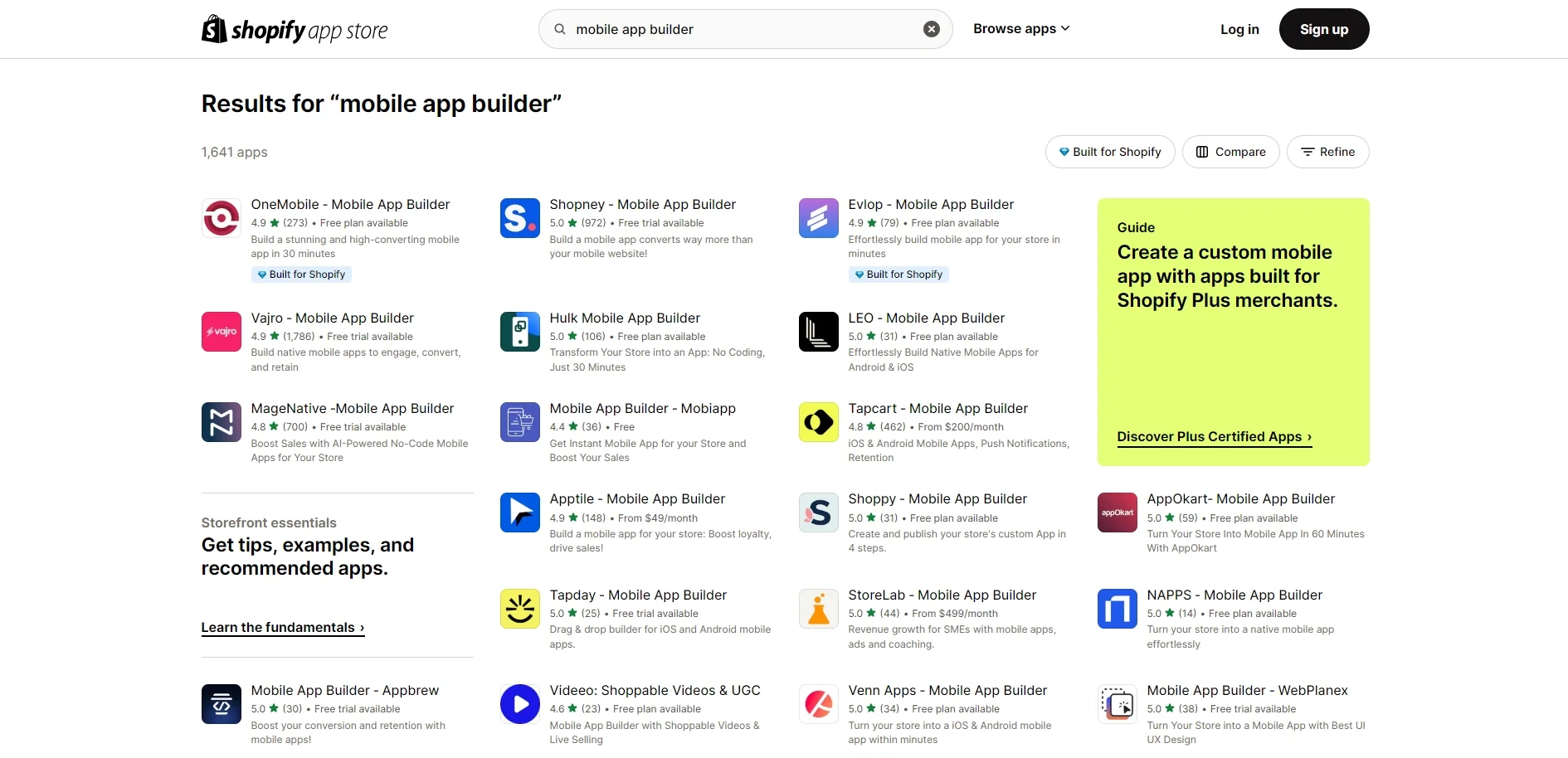Open the LEO app icon
1568x758 pixels.
[x=819, y=332]
